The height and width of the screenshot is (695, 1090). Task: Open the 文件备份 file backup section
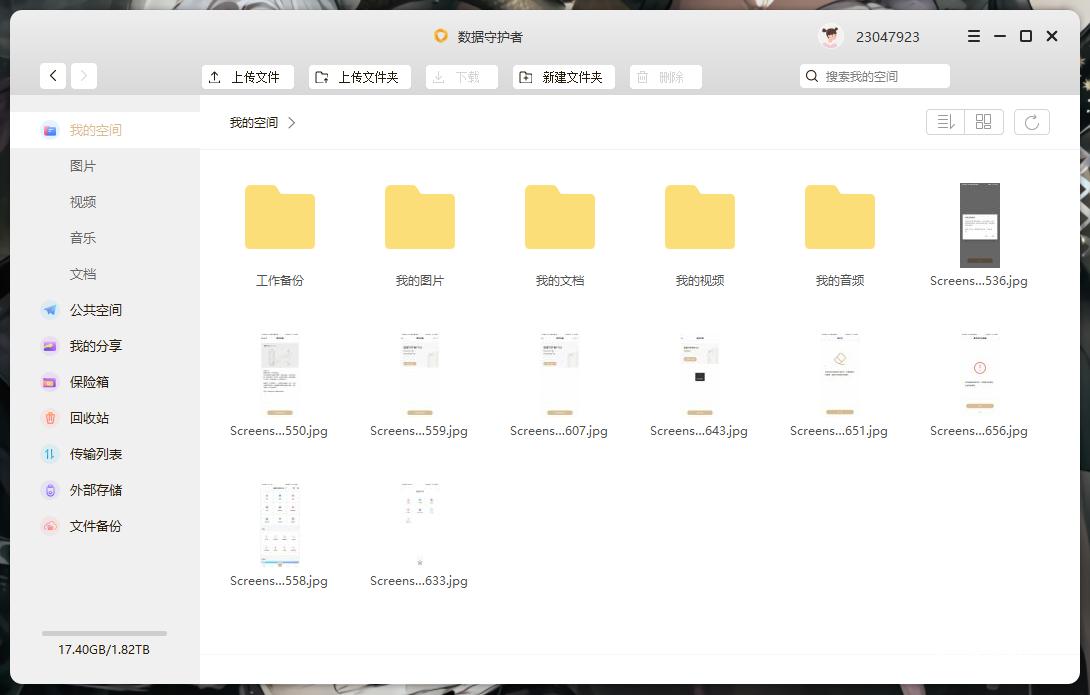pos(96,525)
